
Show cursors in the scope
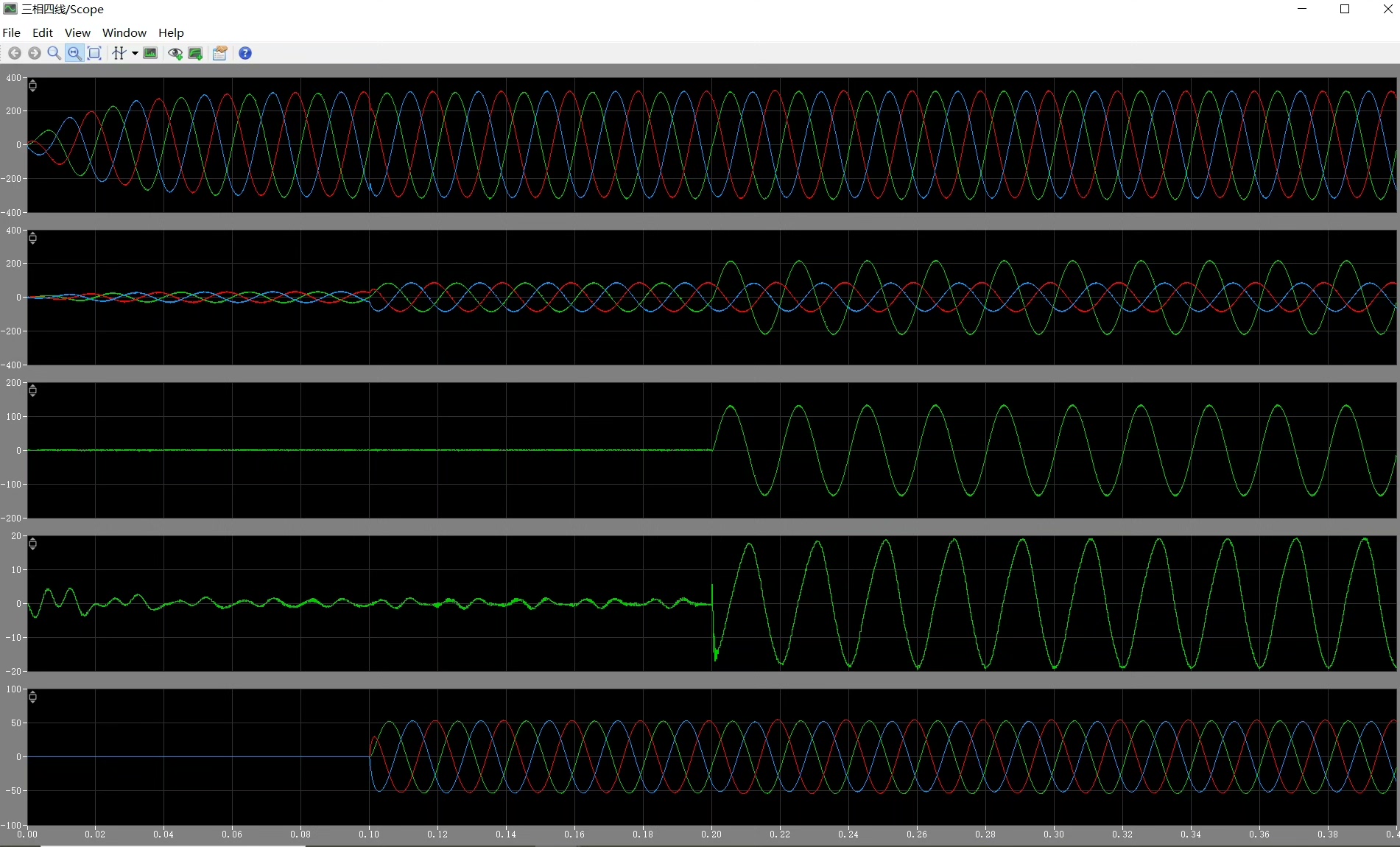click(119, 53)
